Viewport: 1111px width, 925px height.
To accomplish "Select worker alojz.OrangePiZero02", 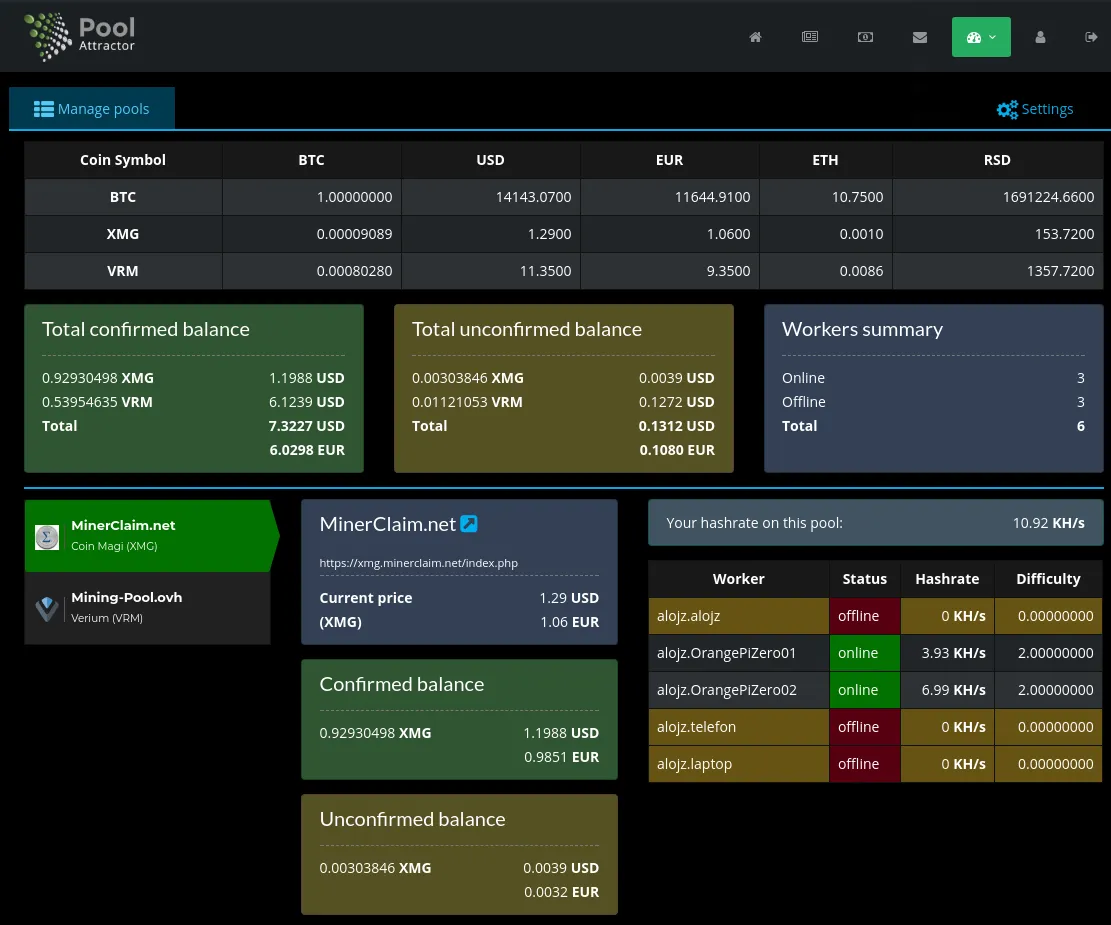I will coord(738,690).
